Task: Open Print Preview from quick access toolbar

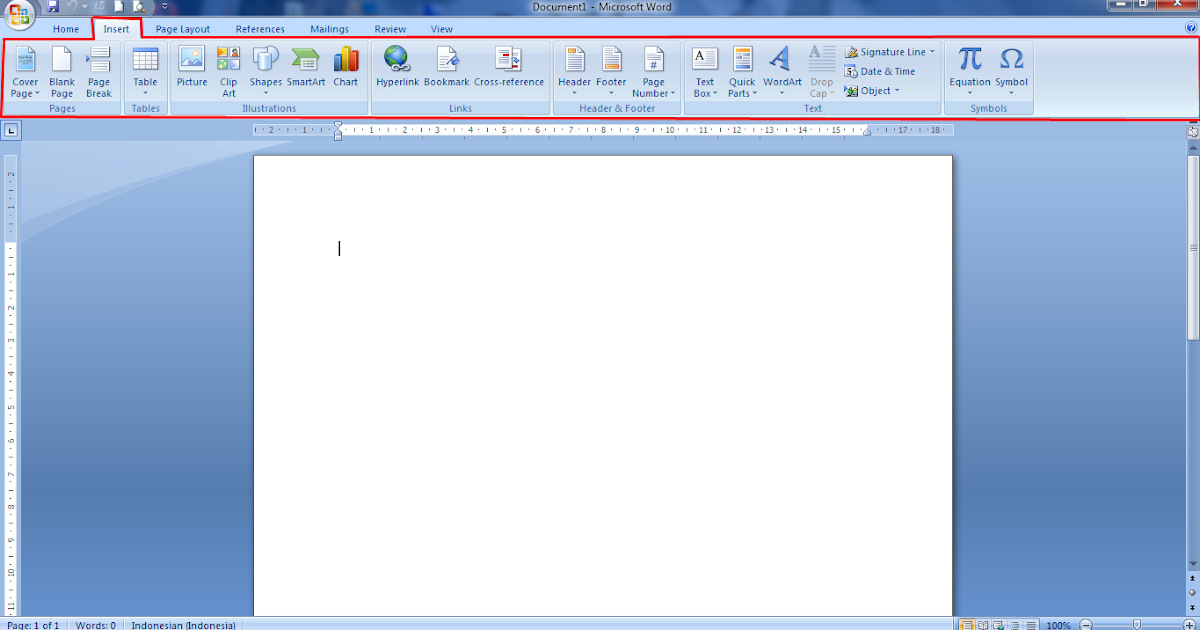Action: (139, 6)
